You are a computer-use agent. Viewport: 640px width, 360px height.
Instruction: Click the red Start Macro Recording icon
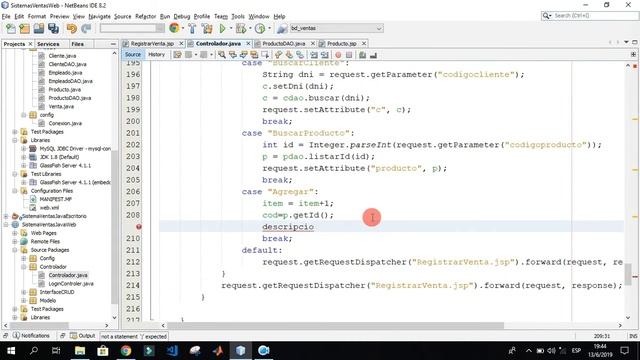(x=338, y=55)
